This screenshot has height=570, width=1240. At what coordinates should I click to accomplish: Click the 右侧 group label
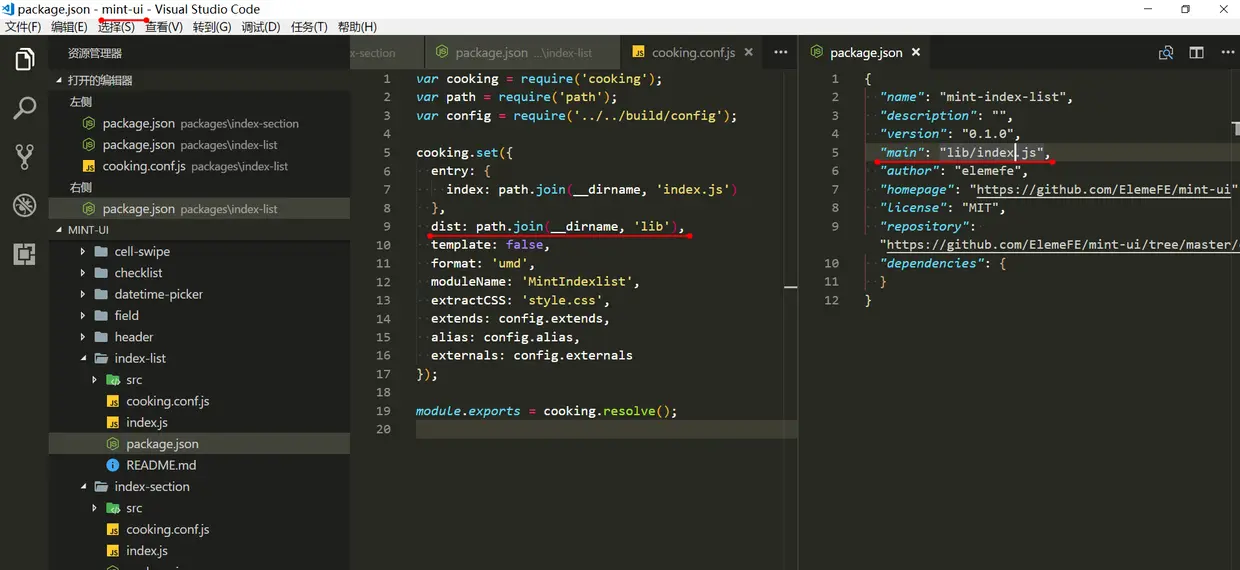click(81, 188)
